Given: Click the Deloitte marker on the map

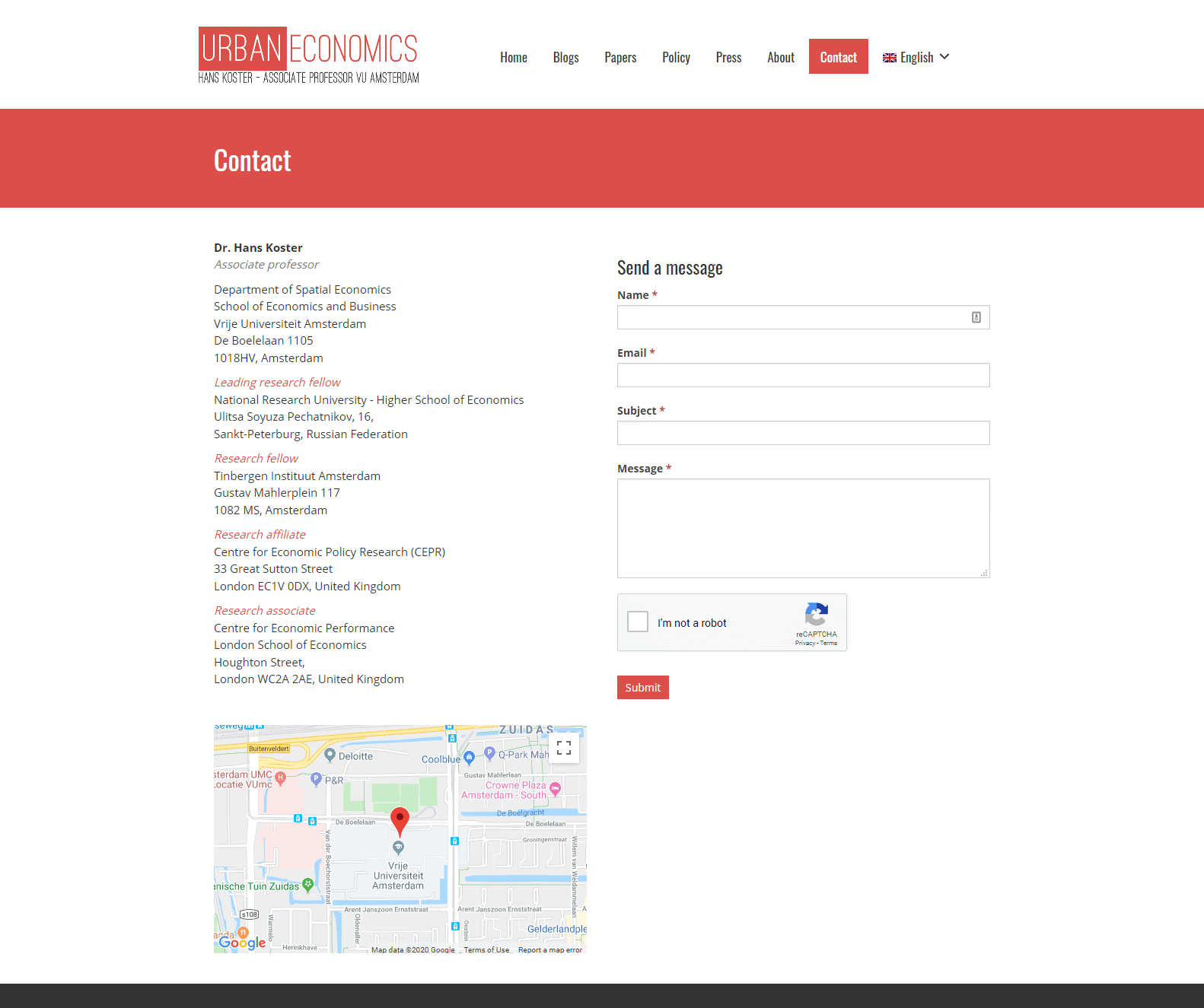Looking at the screenshot, I should [x=330, y=755].
